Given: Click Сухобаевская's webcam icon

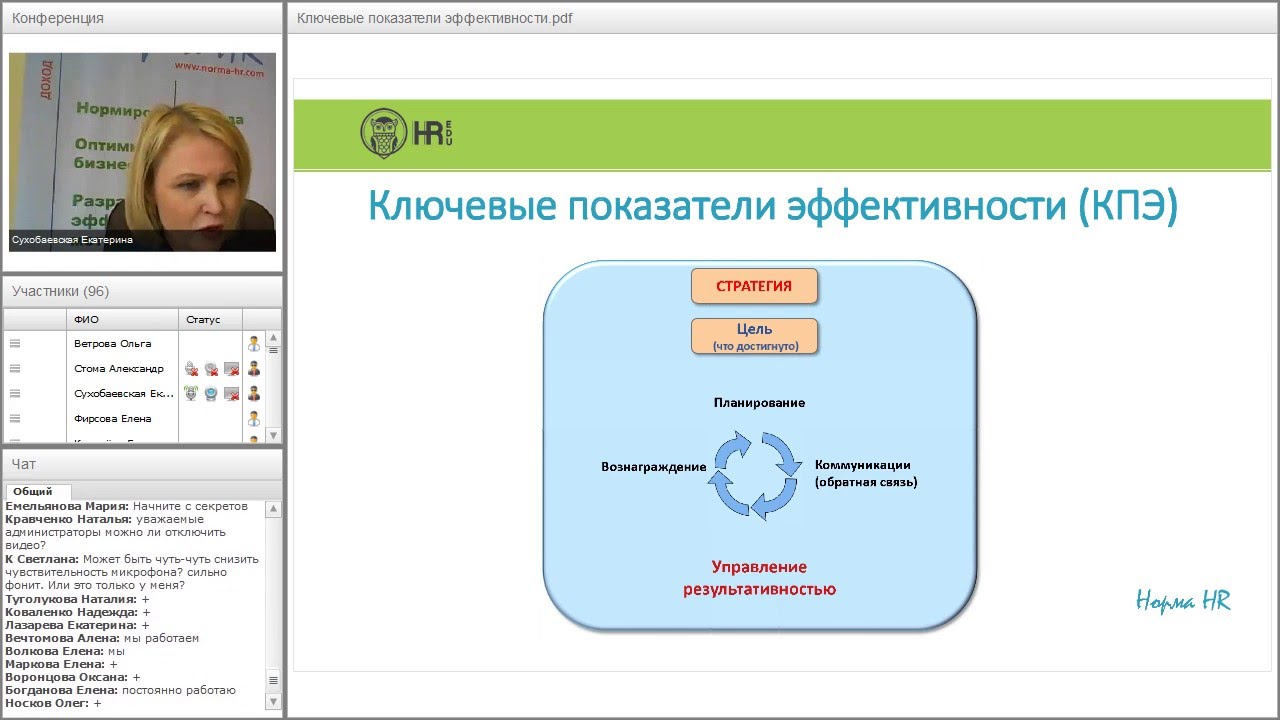Looking at the screenshot, I should 211,394.
